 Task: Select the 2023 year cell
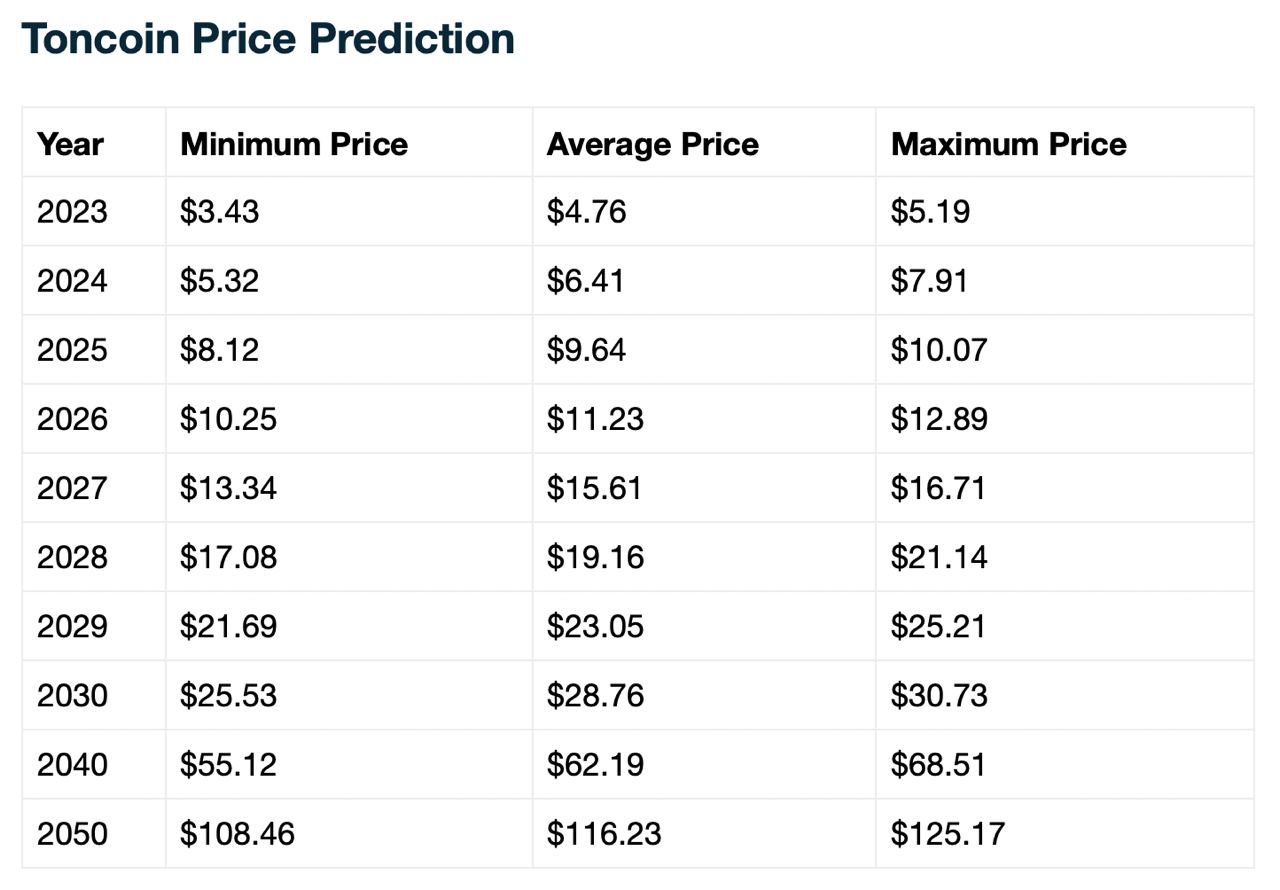pos(72,212)
